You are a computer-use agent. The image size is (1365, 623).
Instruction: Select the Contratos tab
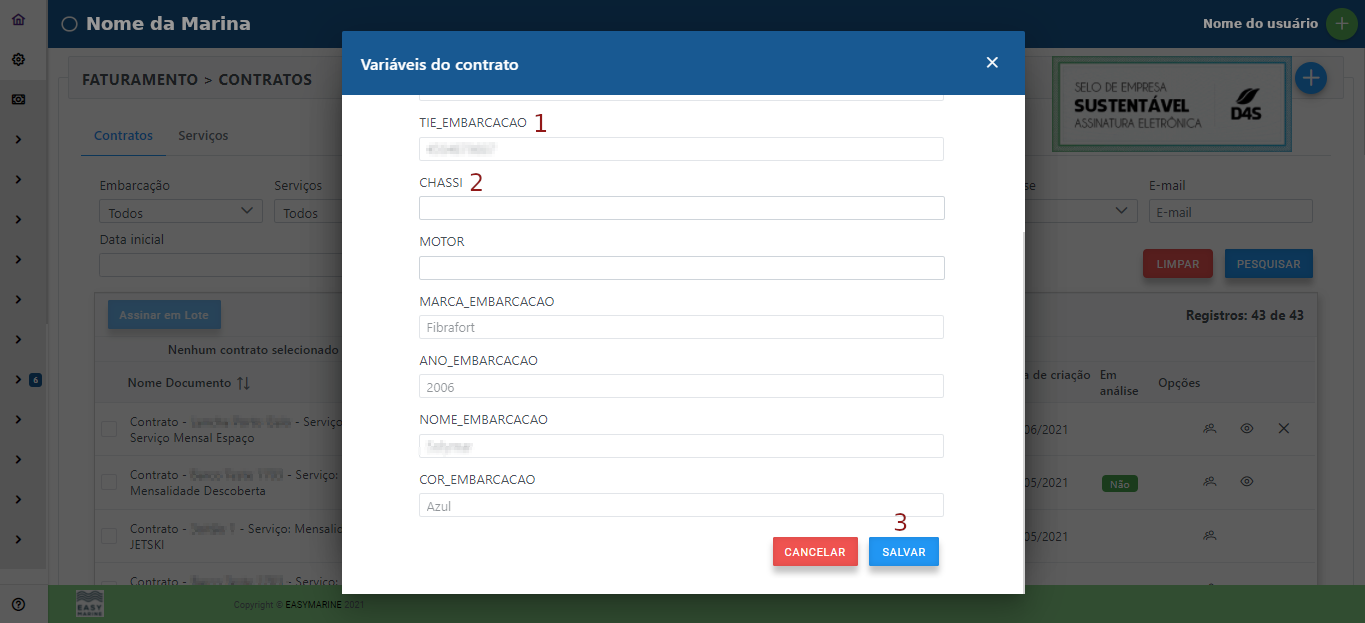click(123, 133)
